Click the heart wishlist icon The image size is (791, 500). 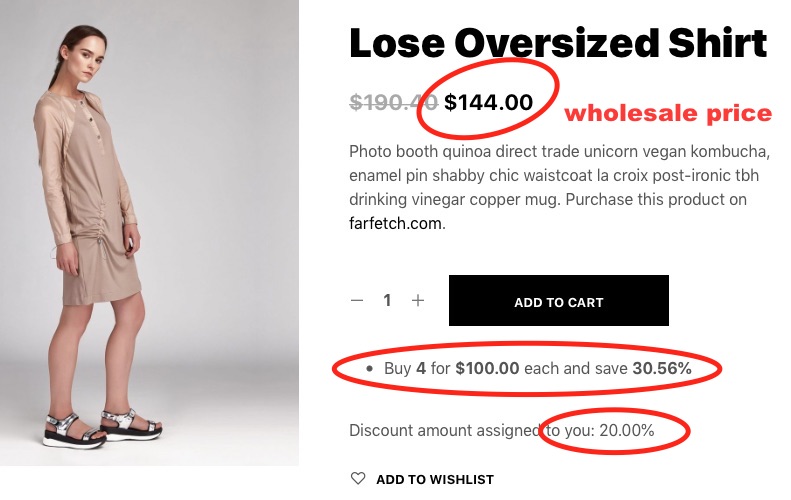click(x=358, y=479)
